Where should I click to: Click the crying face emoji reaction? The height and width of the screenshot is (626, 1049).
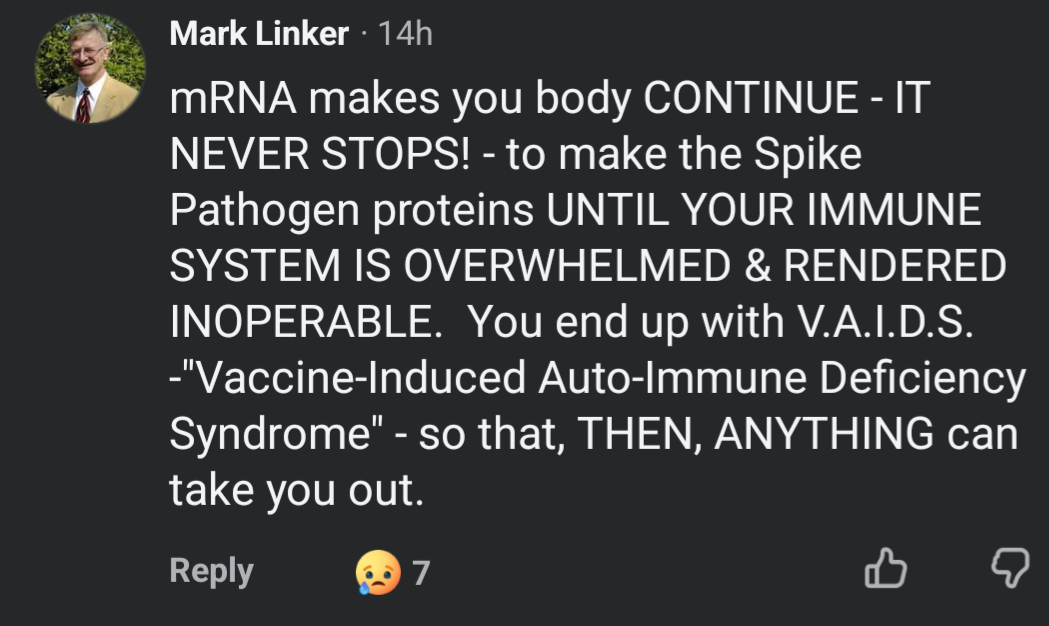[378, 572]
